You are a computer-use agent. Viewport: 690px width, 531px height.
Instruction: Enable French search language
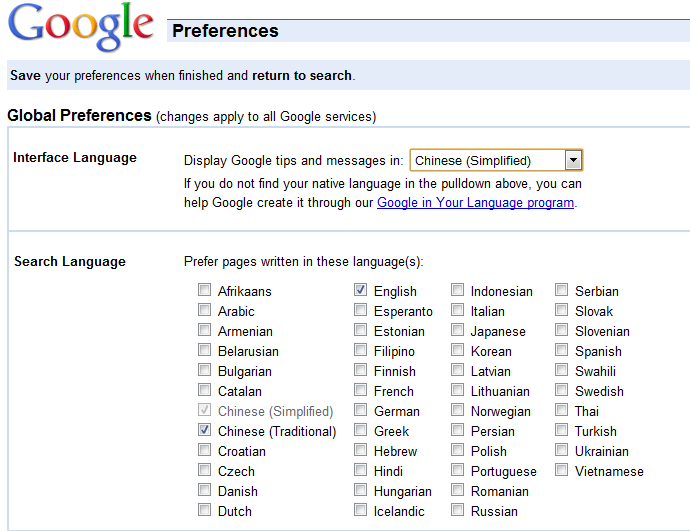coord(360,390)
